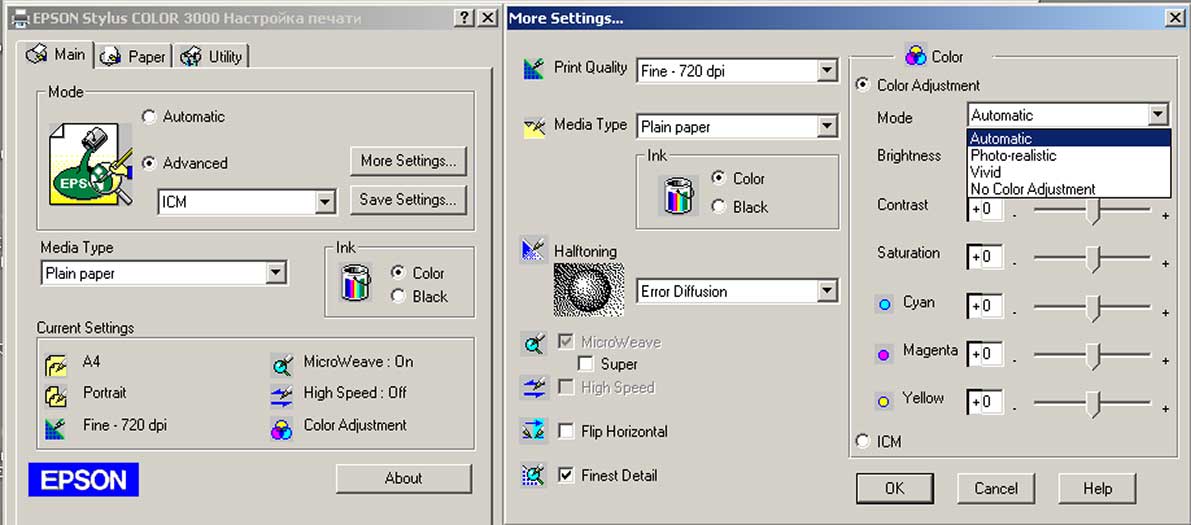Click the Contrast value field
This screenshot has height=525, width=1191.
click(x=985, y=209)
